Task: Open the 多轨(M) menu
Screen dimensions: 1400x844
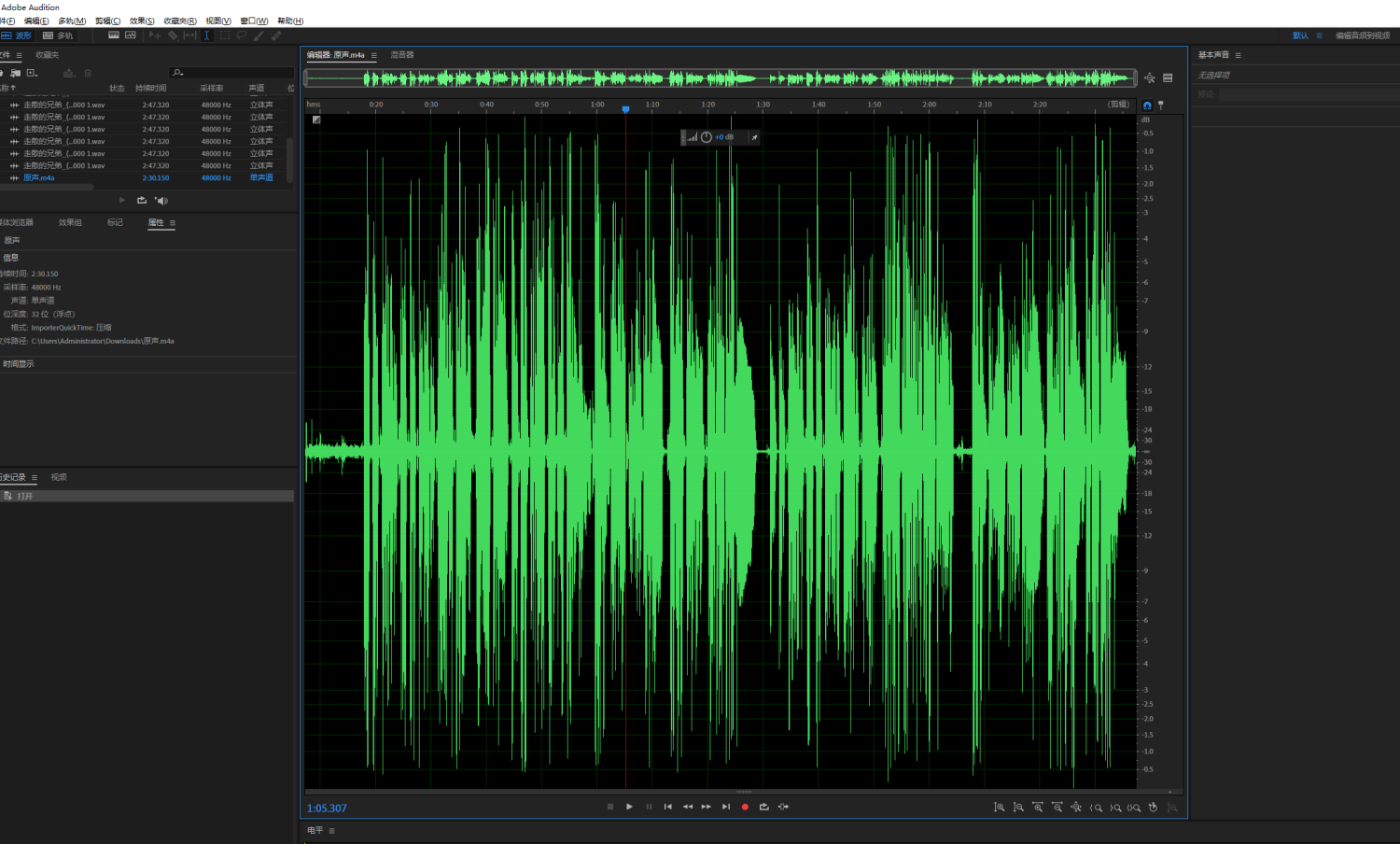Action: (x=72, y=21)
